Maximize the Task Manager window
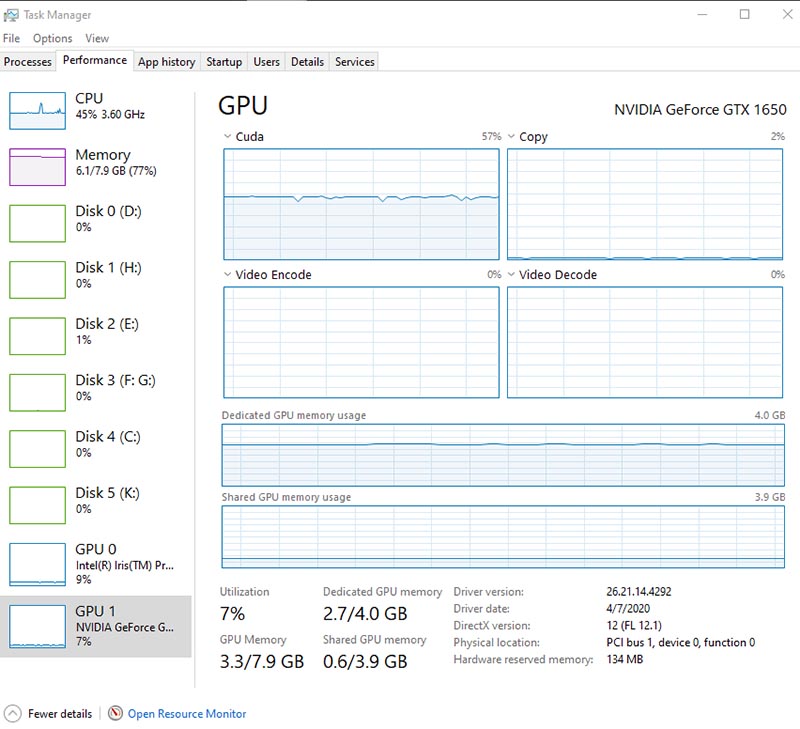Image resolution: width=800 pixels, height=729 pixels. click(745, 14)
